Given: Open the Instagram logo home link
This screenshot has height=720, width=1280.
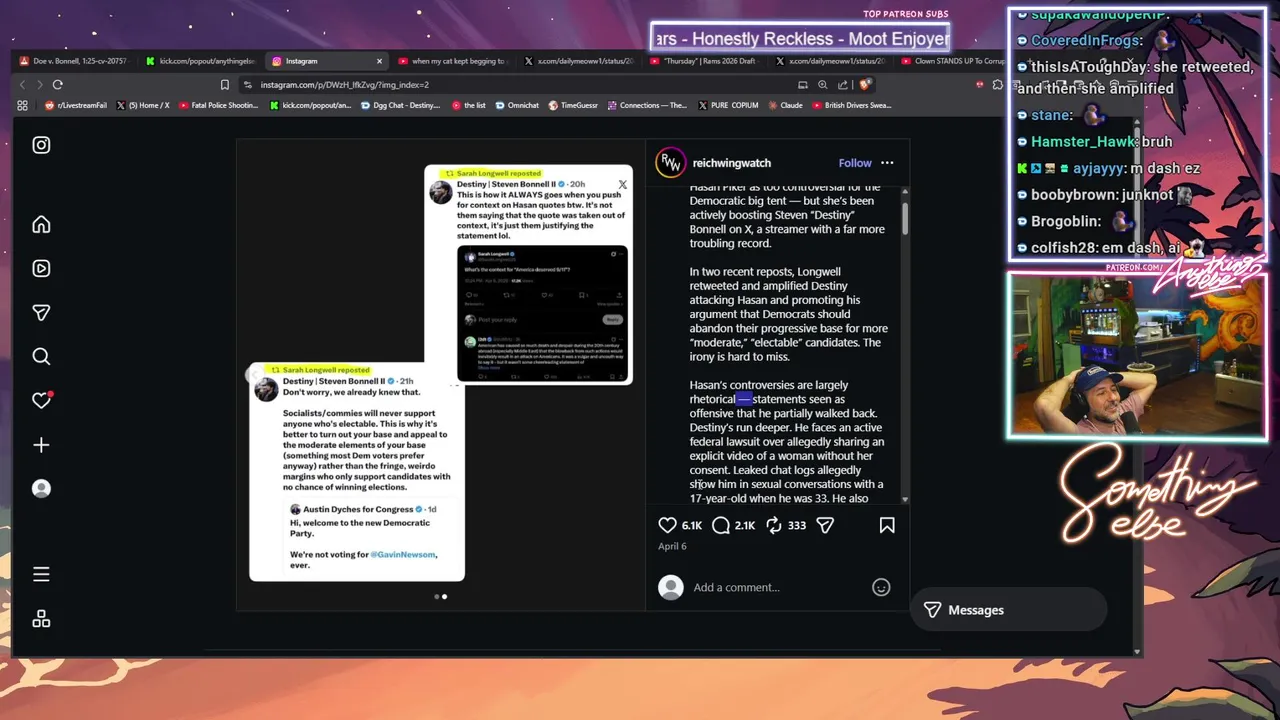Looking at the screenshot, I should tap(41, 145).
